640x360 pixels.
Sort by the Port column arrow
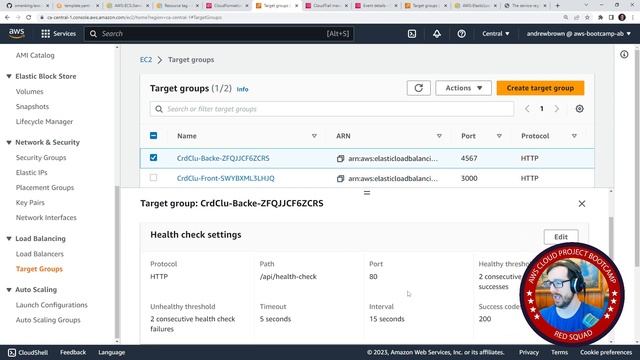click(x=499, y=136)
